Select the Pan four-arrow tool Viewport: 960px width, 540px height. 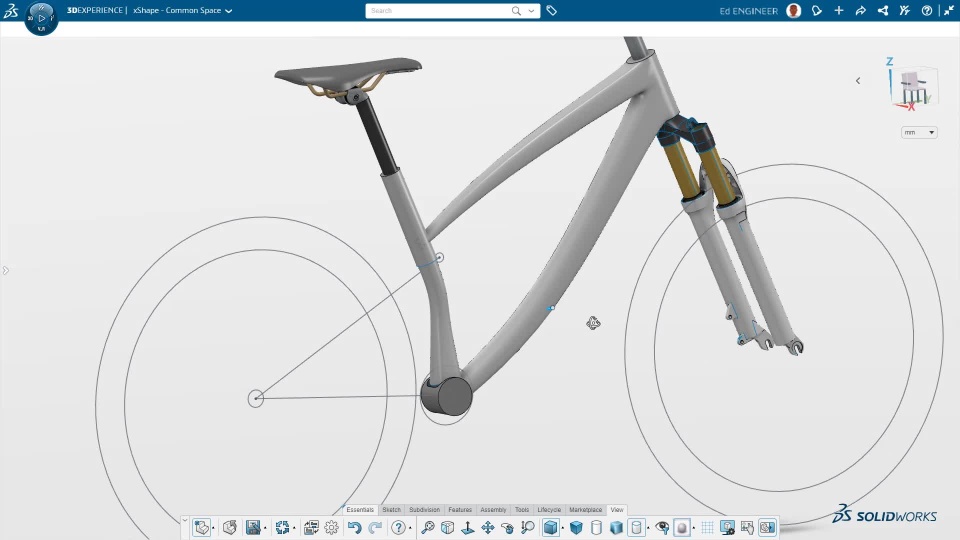pyautogui.click(x=487, y=527)
